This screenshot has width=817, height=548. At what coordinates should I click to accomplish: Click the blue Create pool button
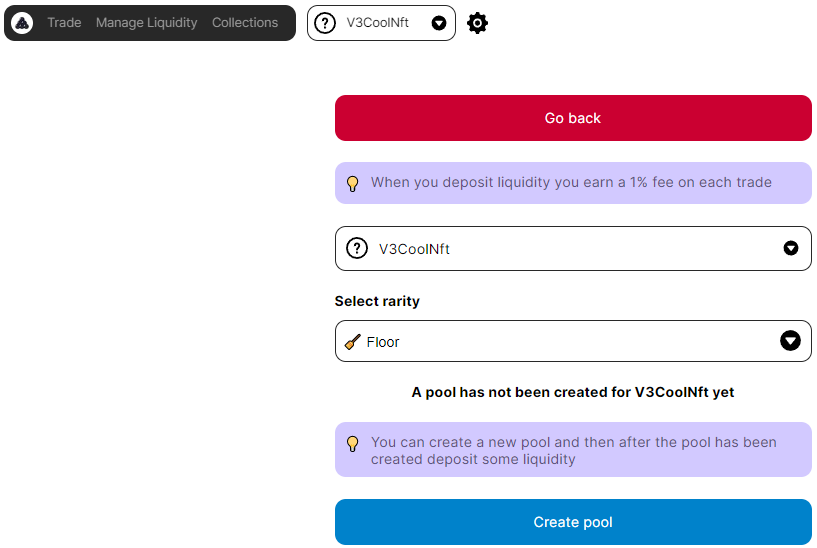(x=573, y=522)
